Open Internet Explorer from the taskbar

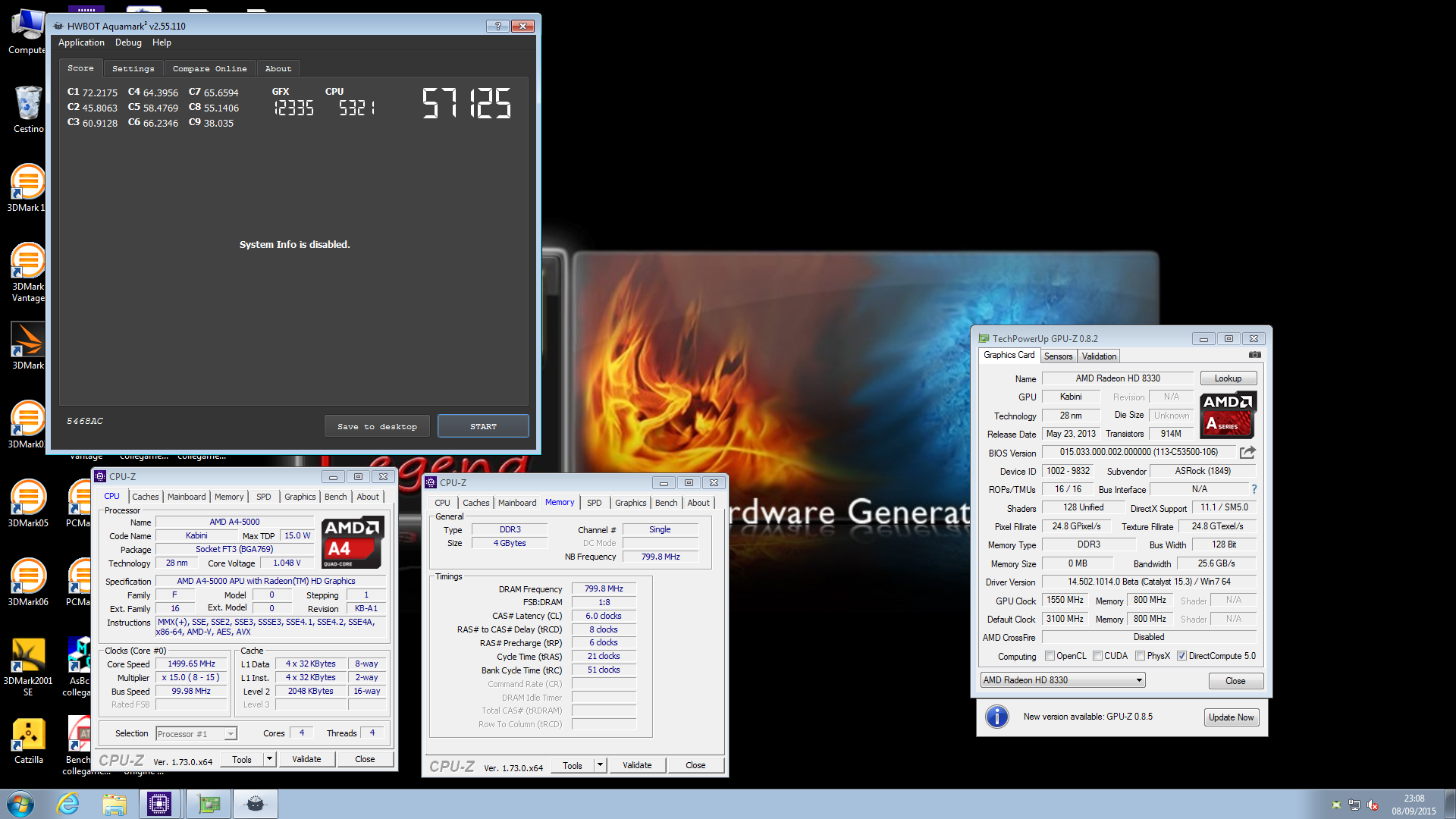68,804
